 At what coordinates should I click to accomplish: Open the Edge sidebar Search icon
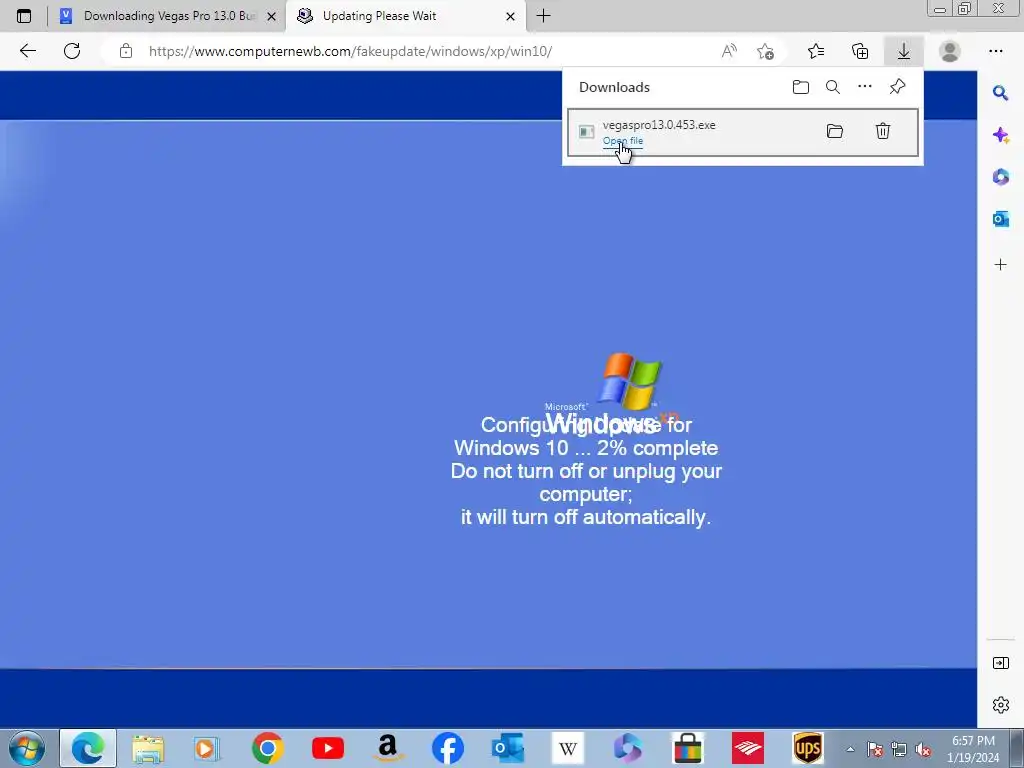click(x=1000, y=93)
